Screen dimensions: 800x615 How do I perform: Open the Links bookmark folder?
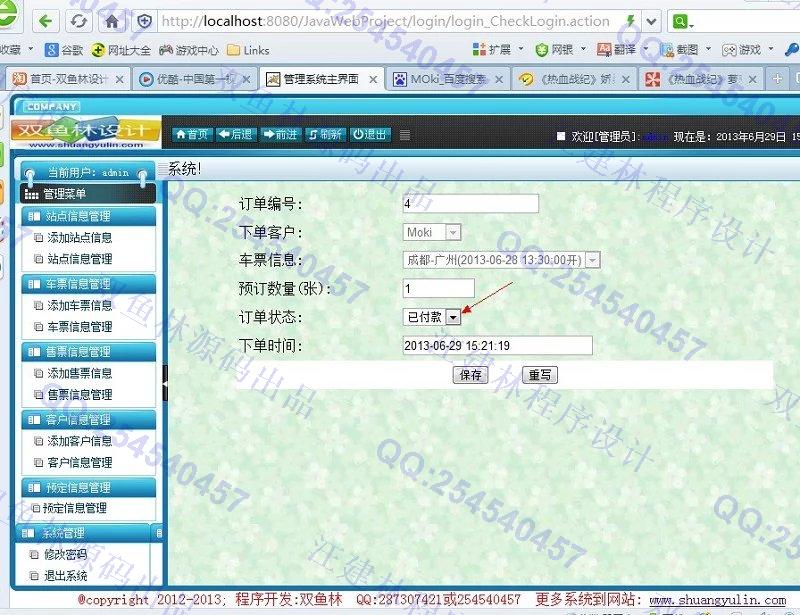248,50
